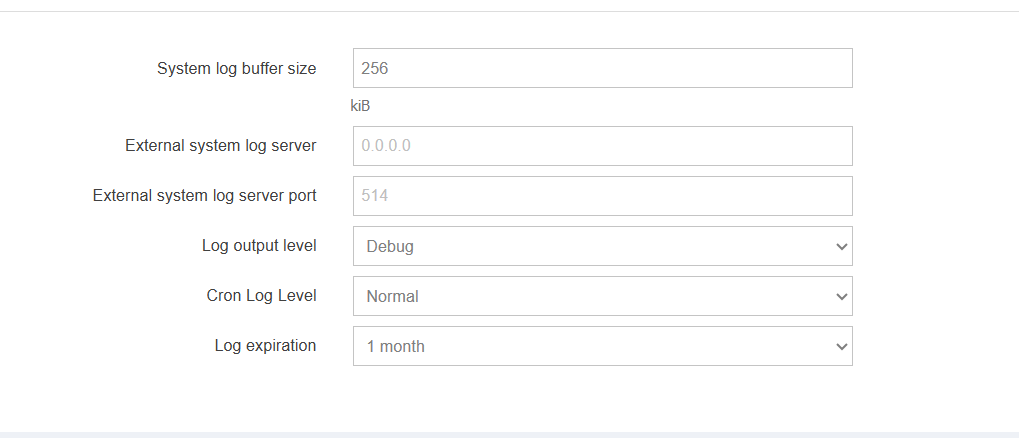Click the 256 value in buffer size
The image size is (1019, 438).
[375, 69]
